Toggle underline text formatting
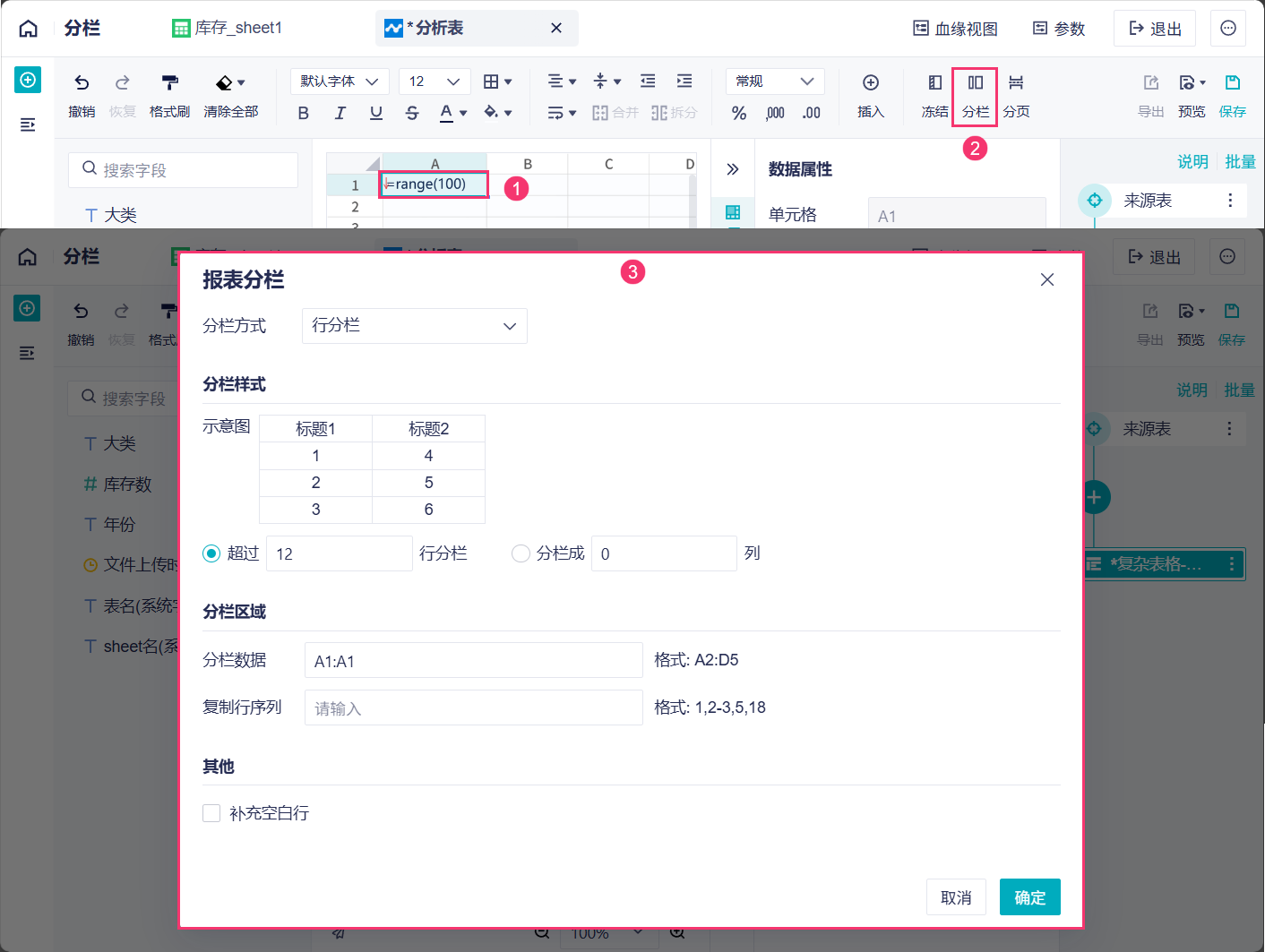Viewport: 1265px width, 952px height. click(376, 113)
